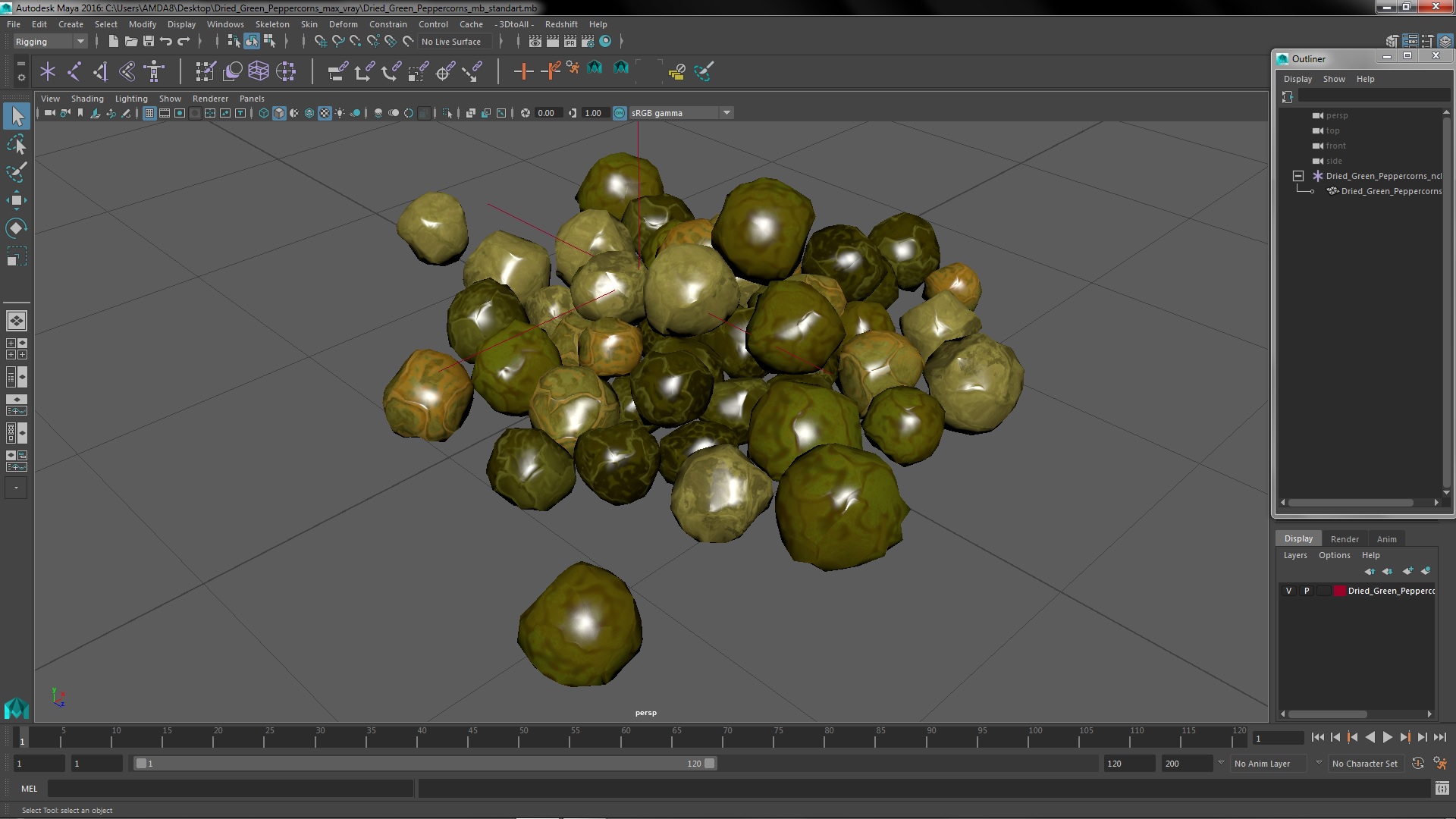
Task: Click the Undo arrow icon
Action: point(166,41)
